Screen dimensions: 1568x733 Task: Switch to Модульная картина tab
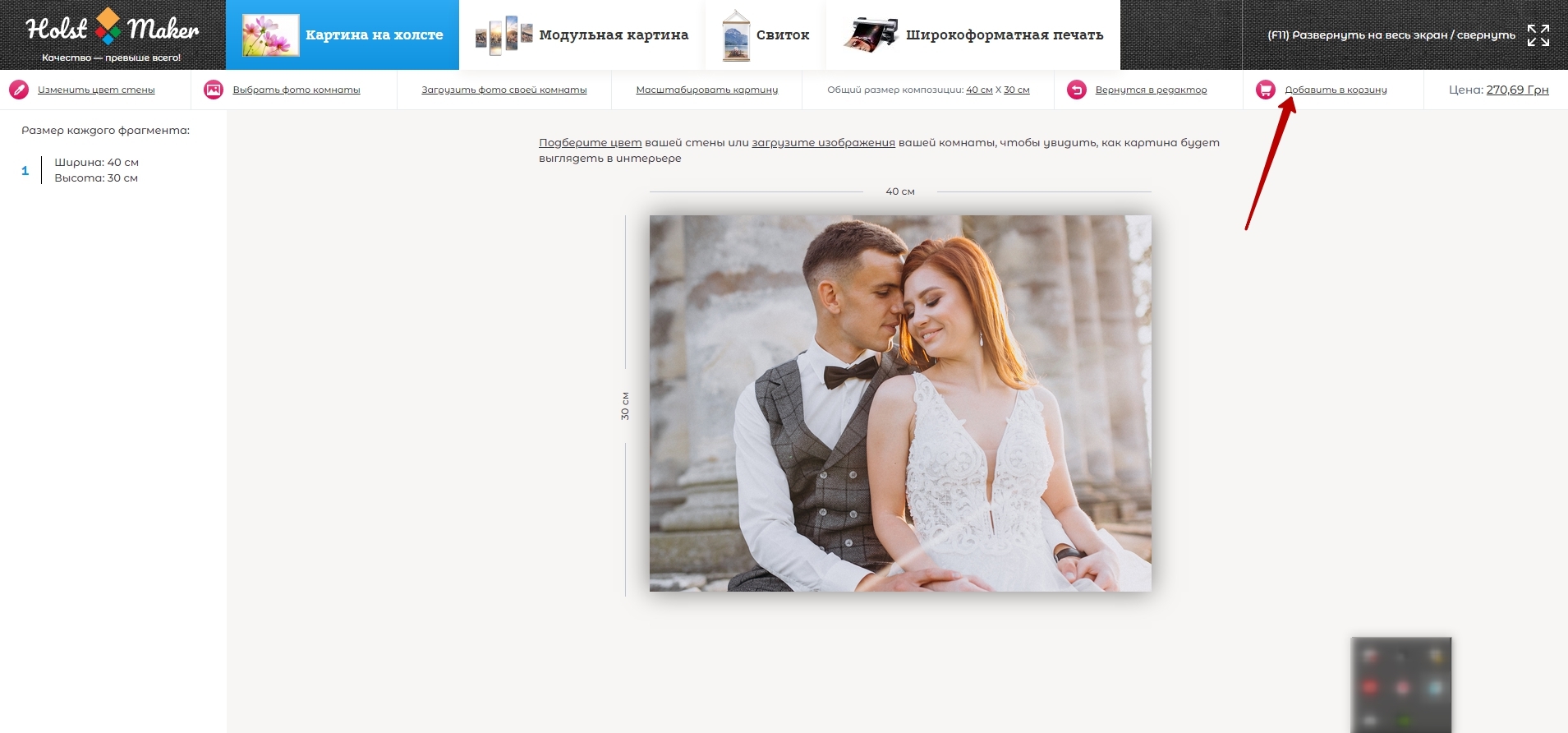(x=614, y=35)
